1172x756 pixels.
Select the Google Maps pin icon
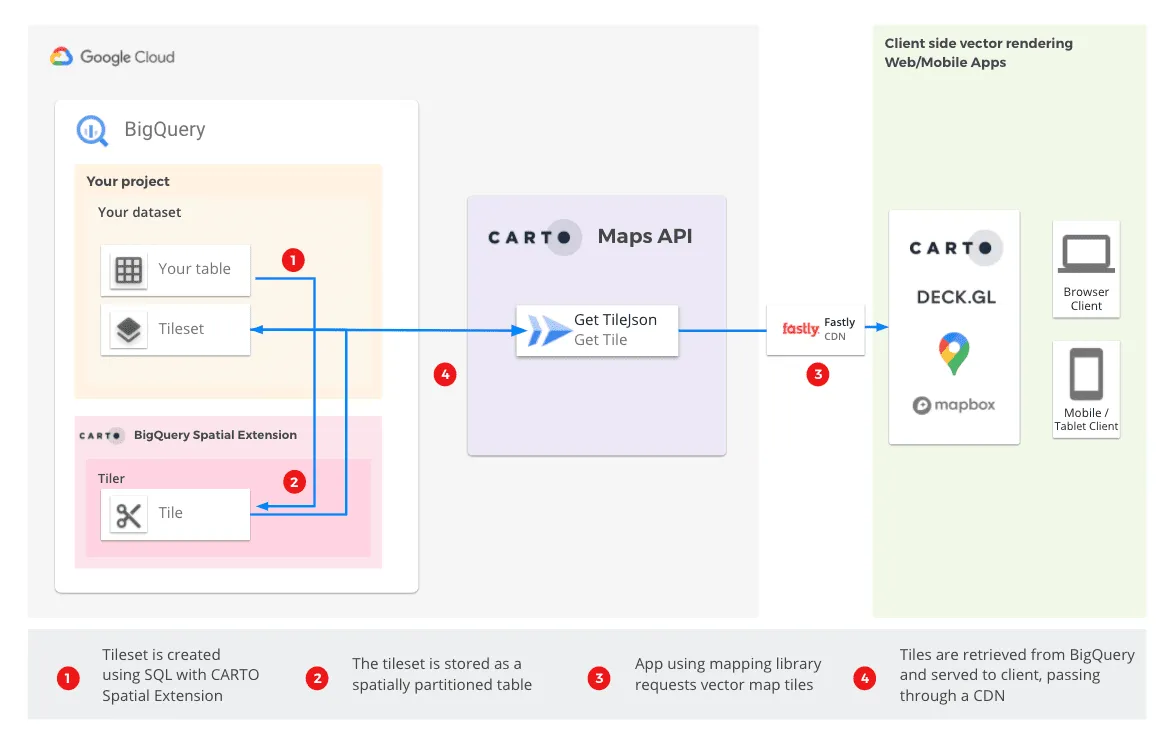(x=953, y=353)
